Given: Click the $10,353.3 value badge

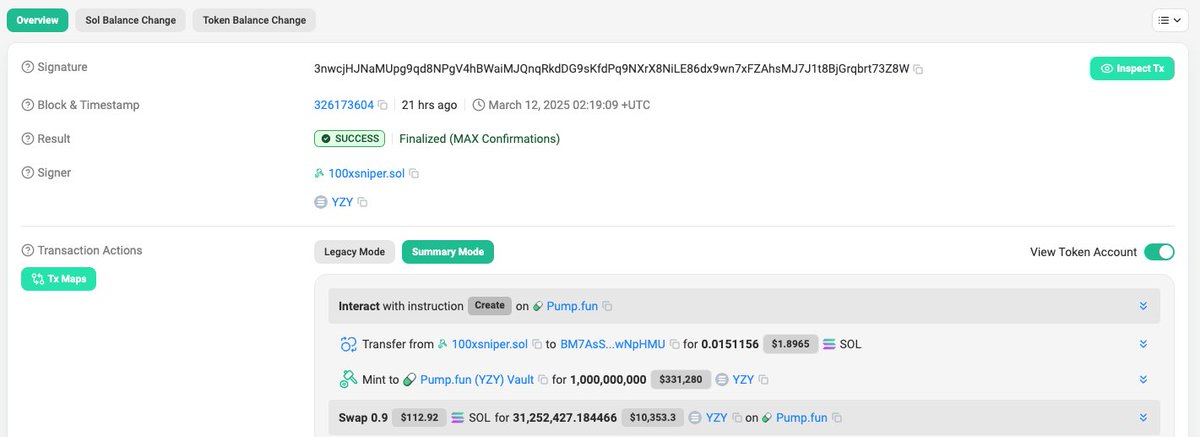Looking at the screenshot, I should pyautogui.click(x=653, y=417).
